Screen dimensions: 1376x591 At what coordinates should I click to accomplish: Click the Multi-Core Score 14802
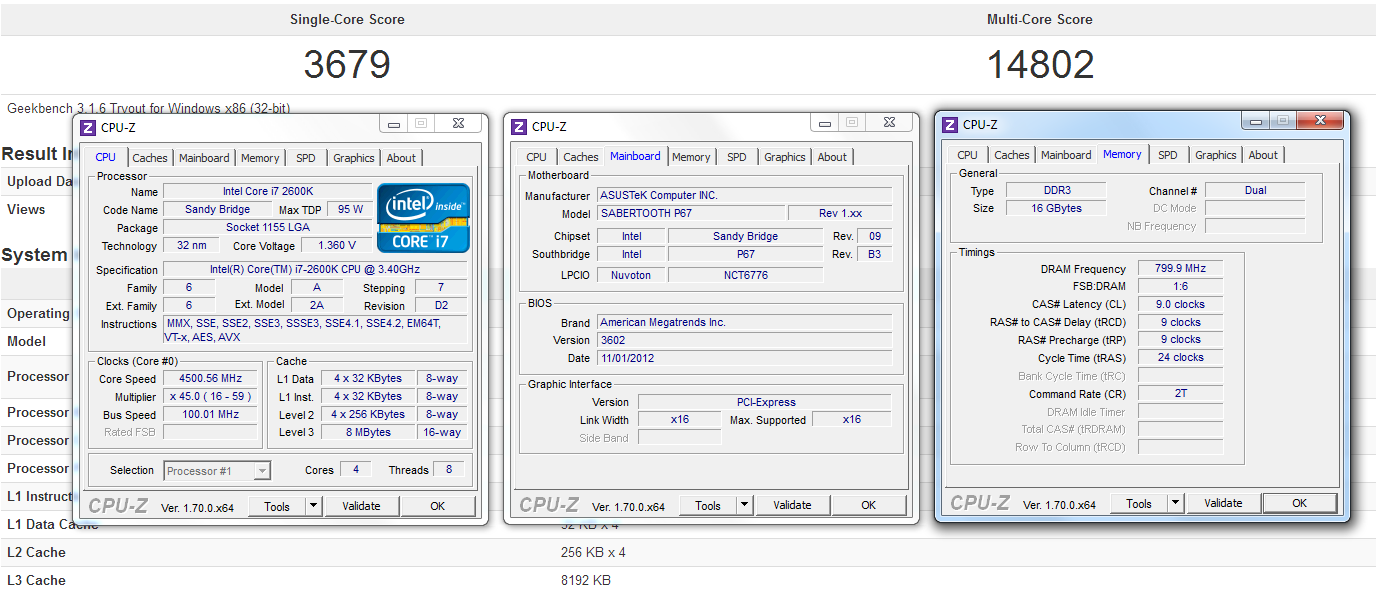(x=1040, y=65)
